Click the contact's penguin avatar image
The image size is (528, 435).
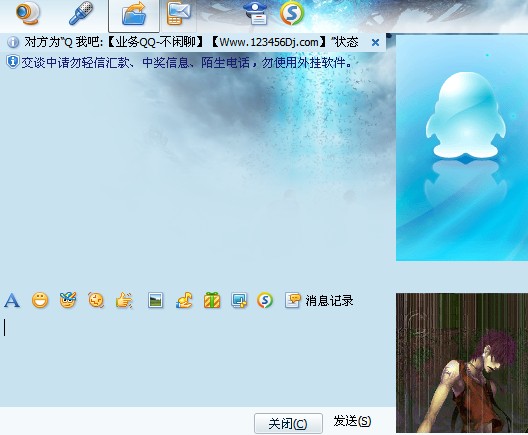462,148
